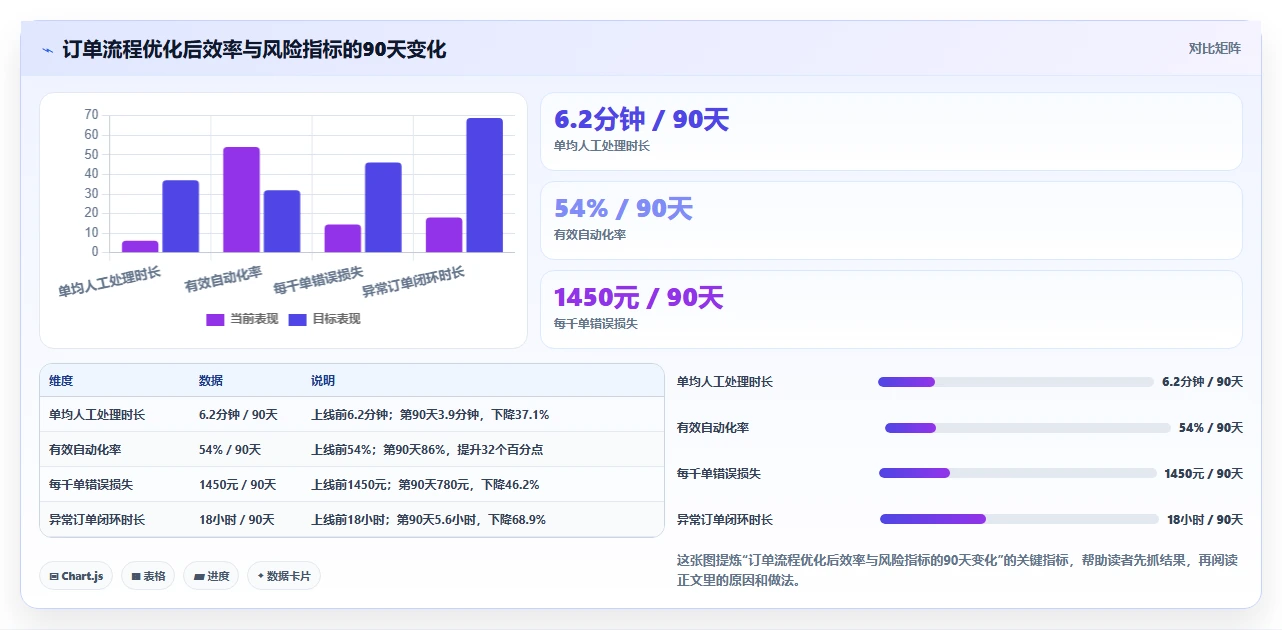The width and height of the screenshot is (1282, 630).
Task: Click the blue 单均人工处理时长 chart bar
Action: 180,216
